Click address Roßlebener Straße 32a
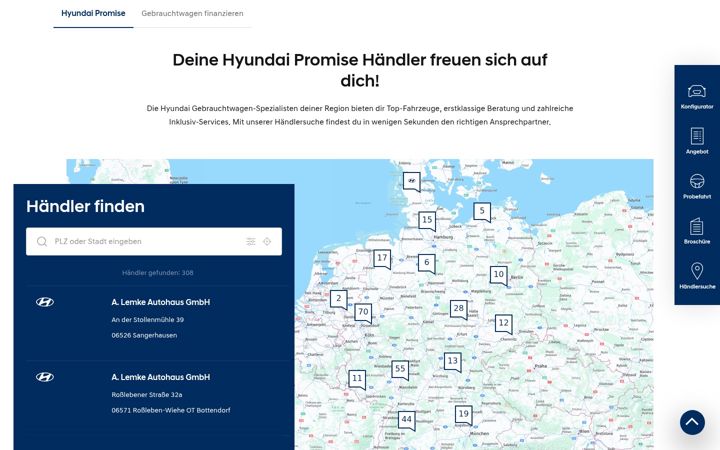Image resolution: width=720 pixels, height=450 pixels. [x=147, y=394]
